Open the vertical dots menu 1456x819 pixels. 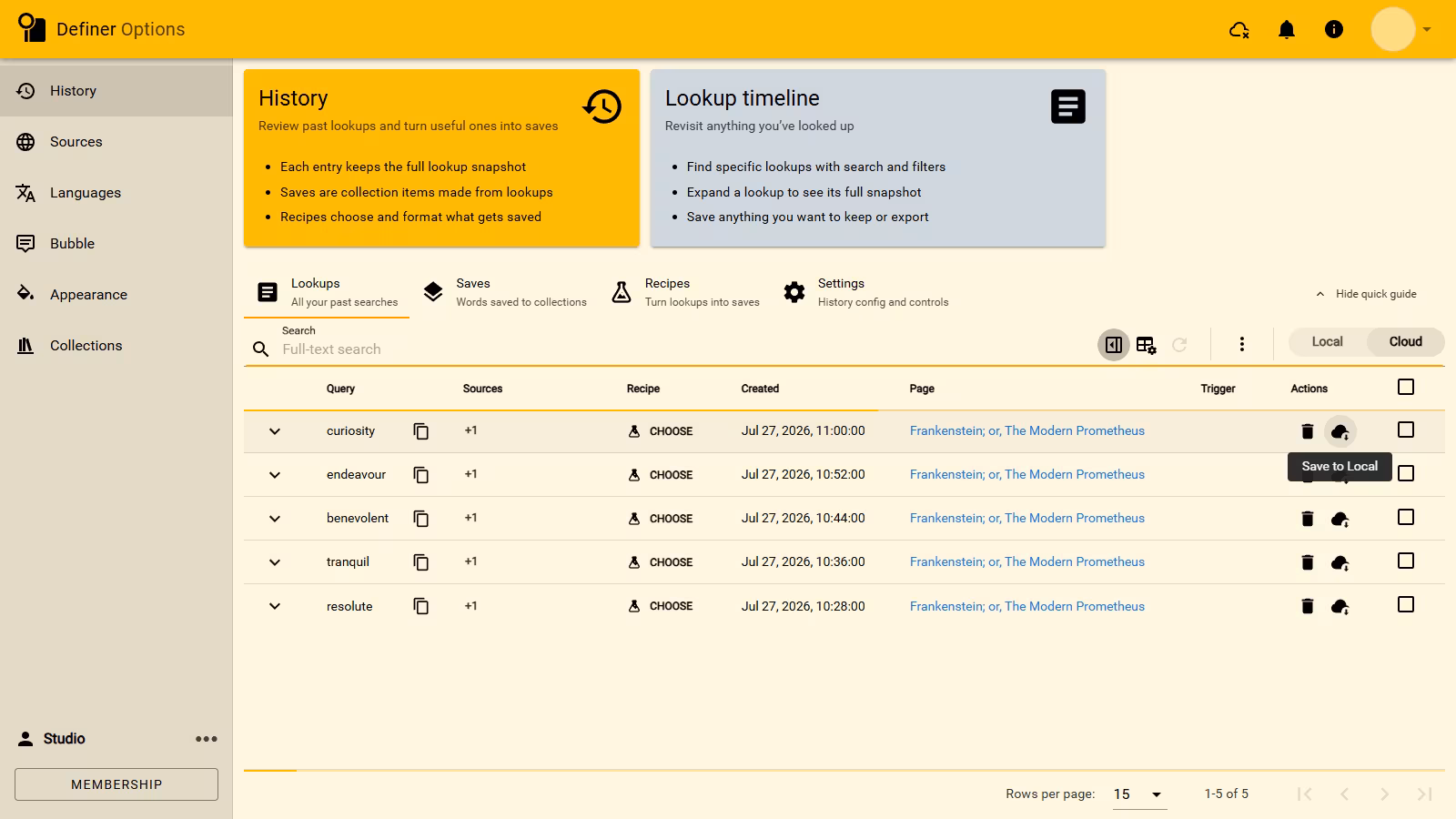[1242, 344]
